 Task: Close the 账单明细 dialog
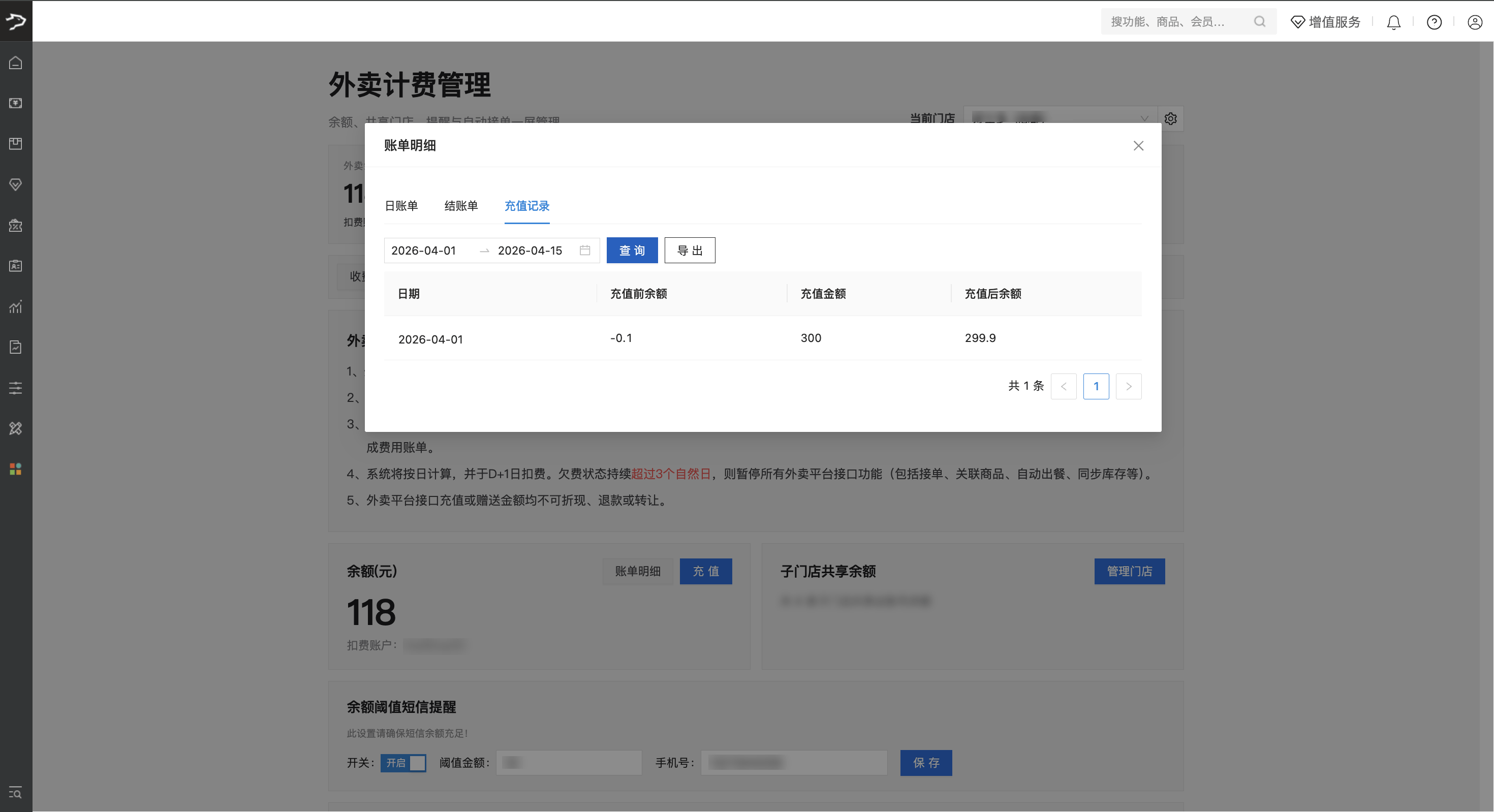pyautogui.click(x=1138, y=145)
